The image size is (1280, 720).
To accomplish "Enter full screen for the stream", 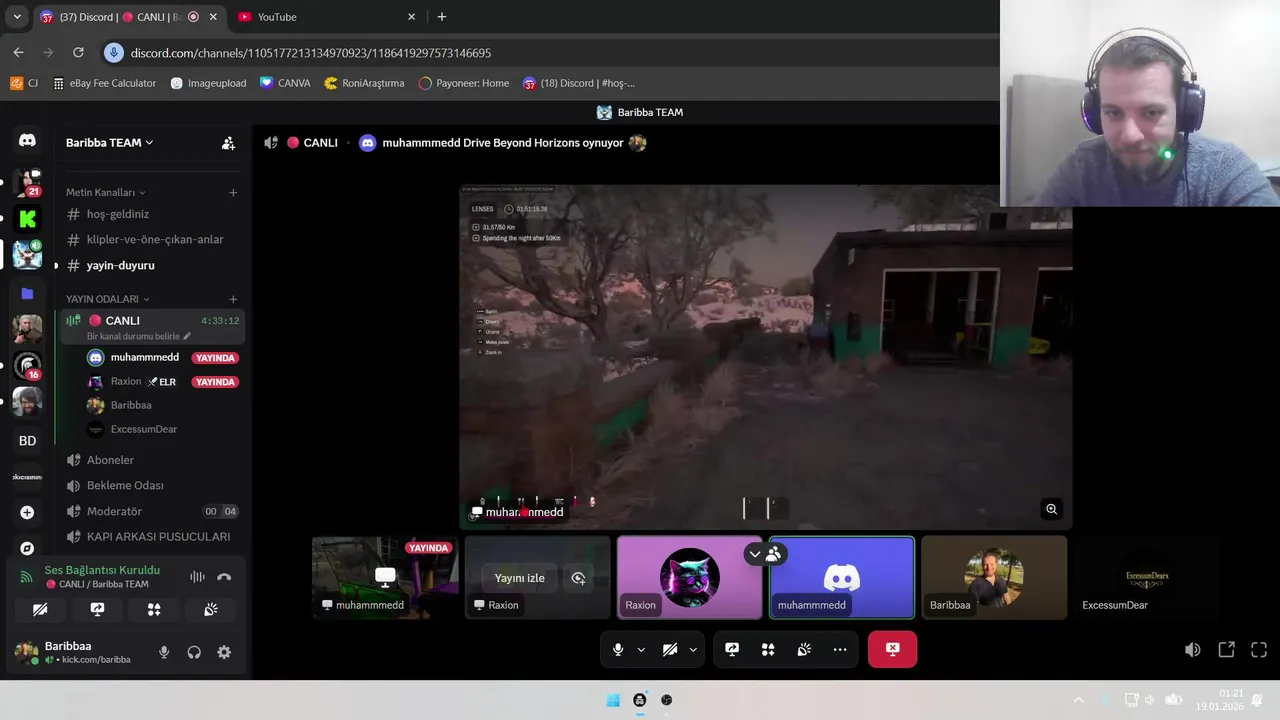I will 1259,650.
